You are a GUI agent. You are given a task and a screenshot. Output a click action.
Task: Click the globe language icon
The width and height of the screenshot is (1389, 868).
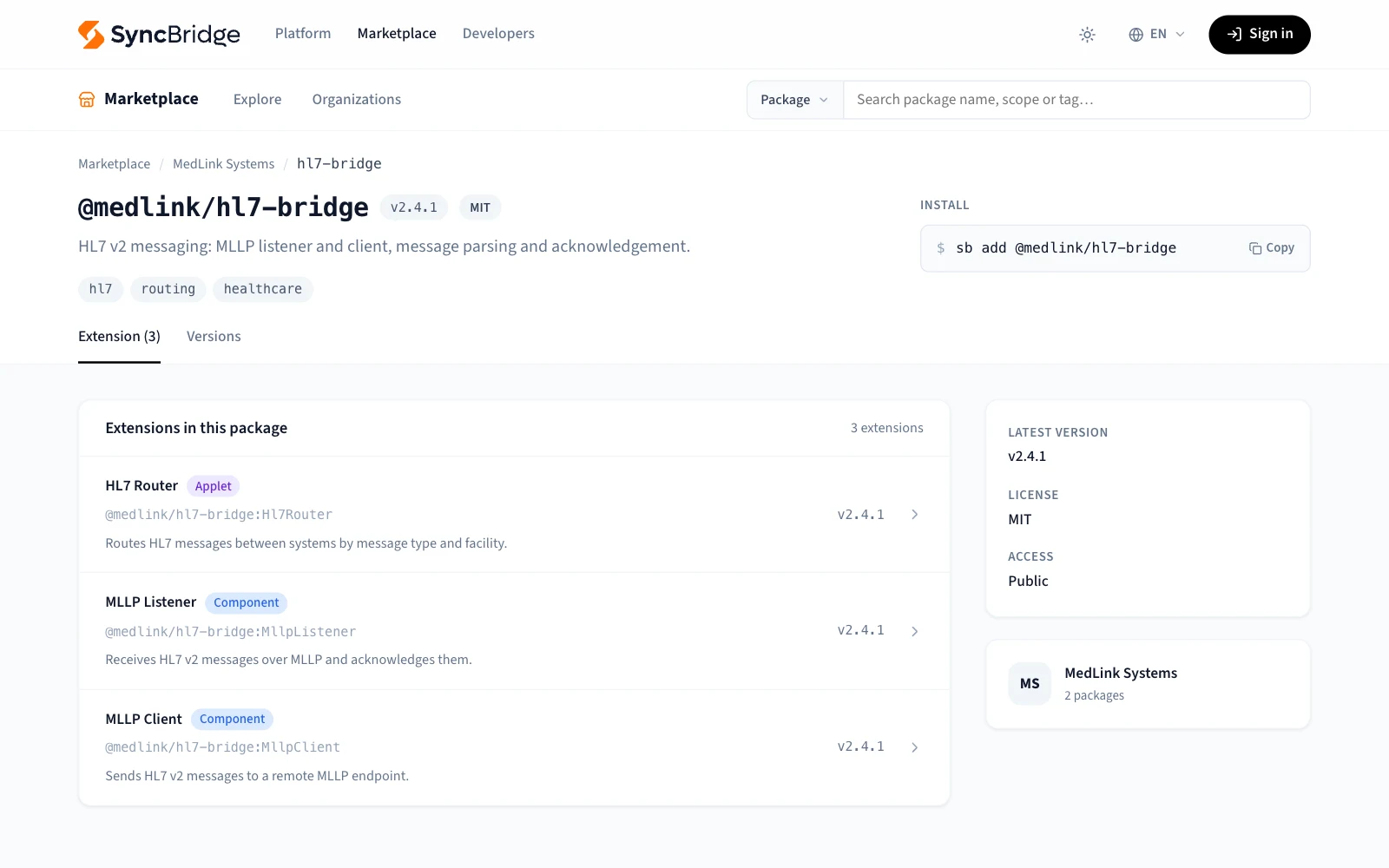point(1136,35)
